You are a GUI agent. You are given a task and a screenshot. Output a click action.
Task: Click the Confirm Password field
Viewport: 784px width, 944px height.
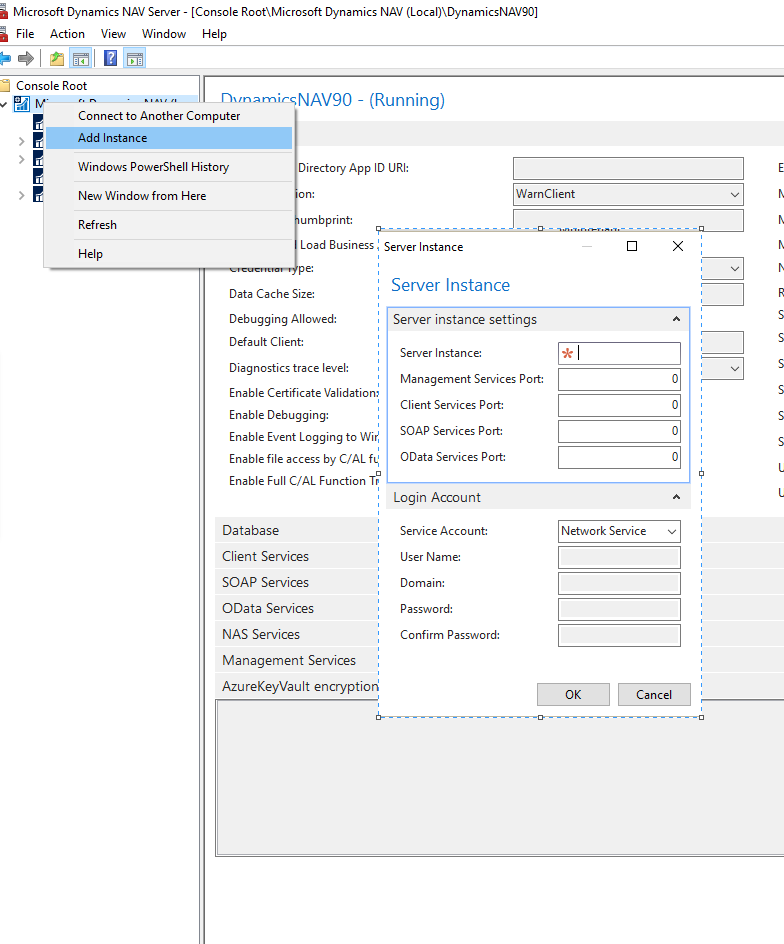coord(619,635)
